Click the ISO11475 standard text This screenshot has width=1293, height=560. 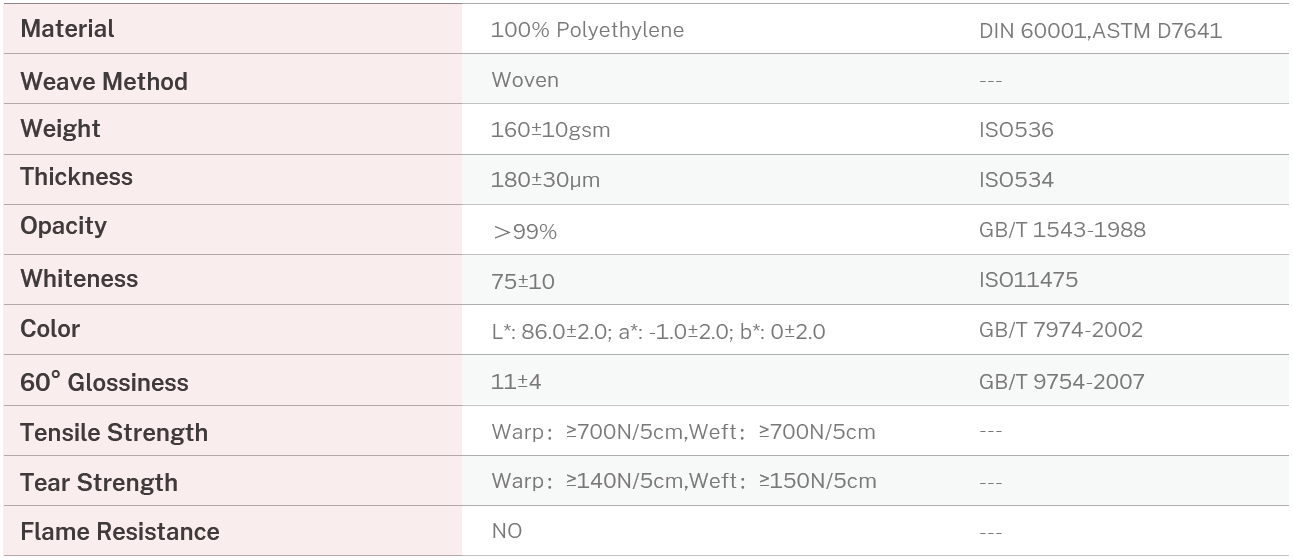click(1028, 280)
